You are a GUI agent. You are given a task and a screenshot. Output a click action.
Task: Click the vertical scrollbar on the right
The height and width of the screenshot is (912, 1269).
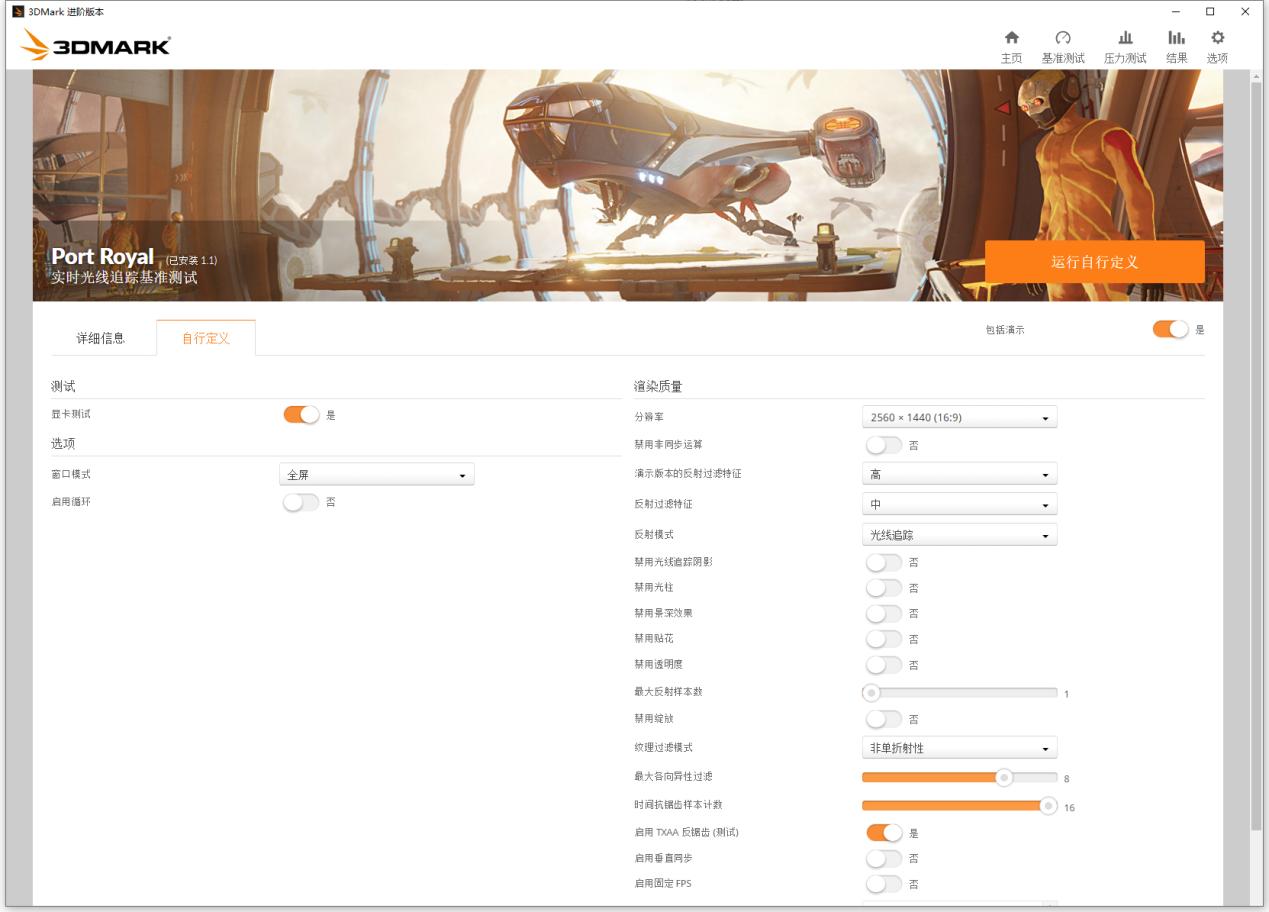[x=1256, y=450]
